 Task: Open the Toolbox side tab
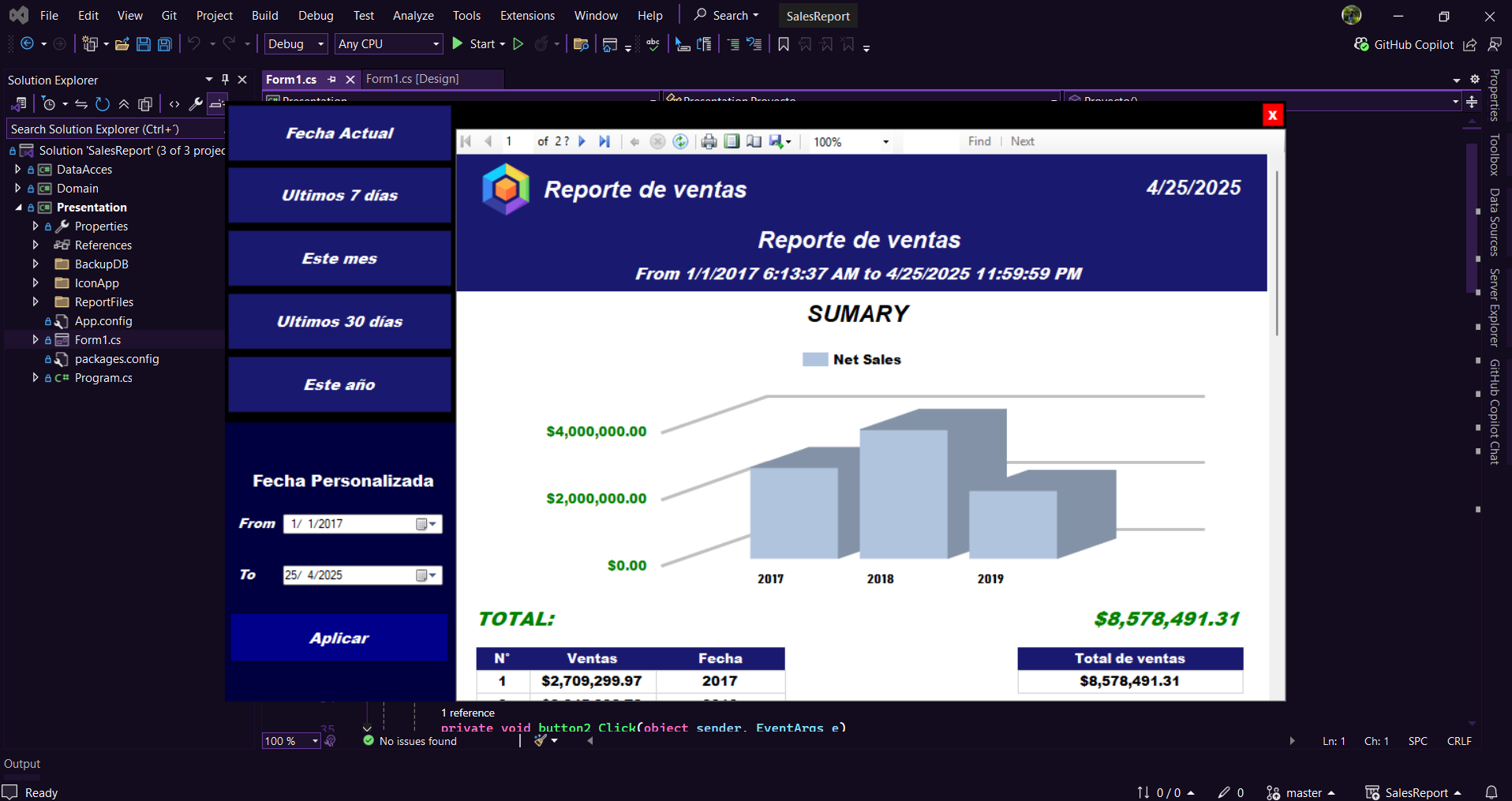[x=1494, y=155]
